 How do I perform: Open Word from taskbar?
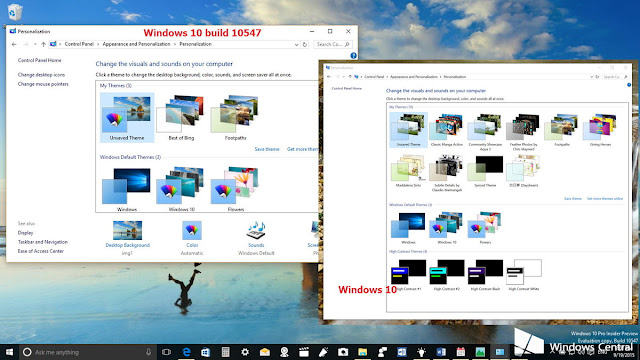441,352
